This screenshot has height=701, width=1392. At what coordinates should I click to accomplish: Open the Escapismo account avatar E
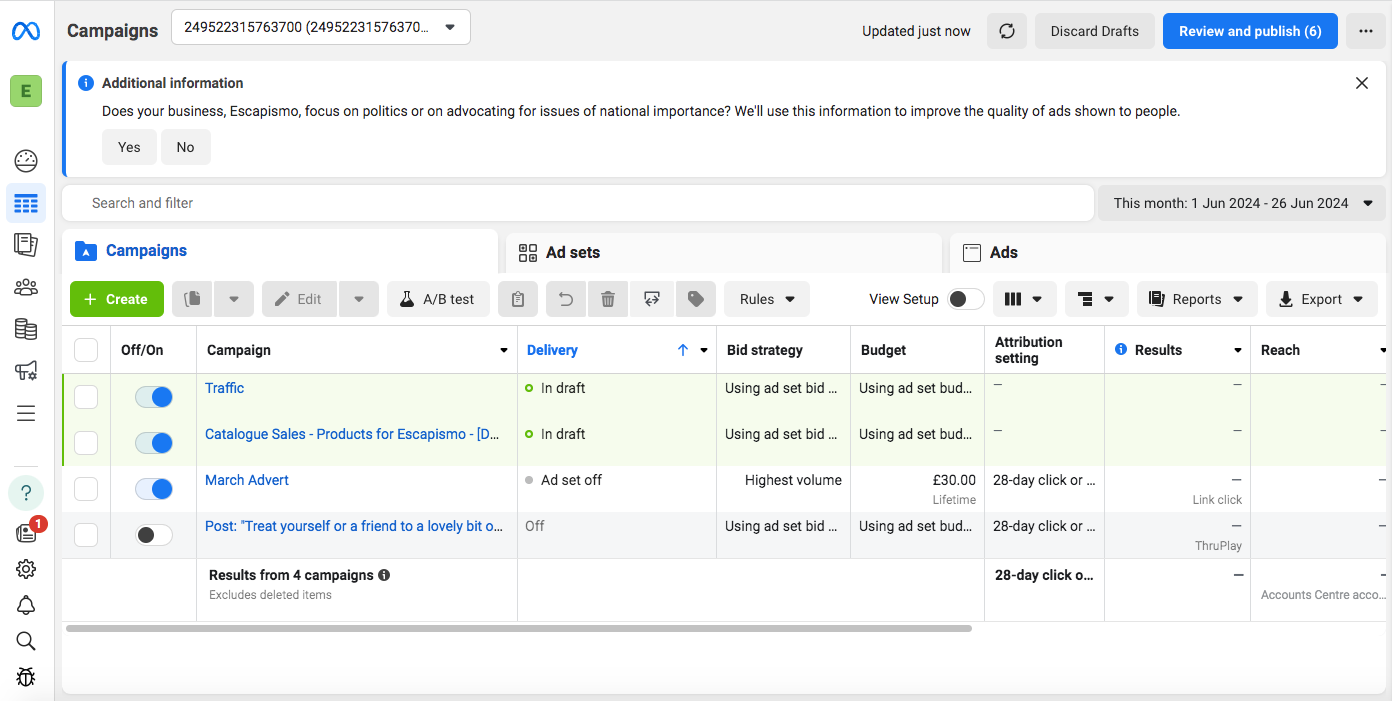point(26,91)
